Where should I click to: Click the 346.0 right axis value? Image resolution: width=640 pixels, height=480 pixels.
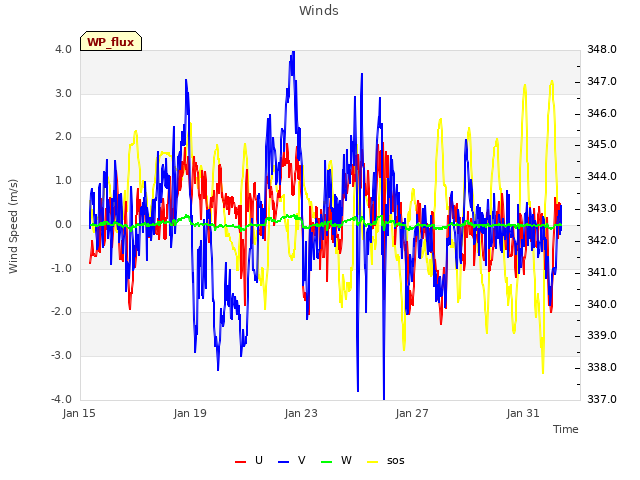(x=602, y=113)
